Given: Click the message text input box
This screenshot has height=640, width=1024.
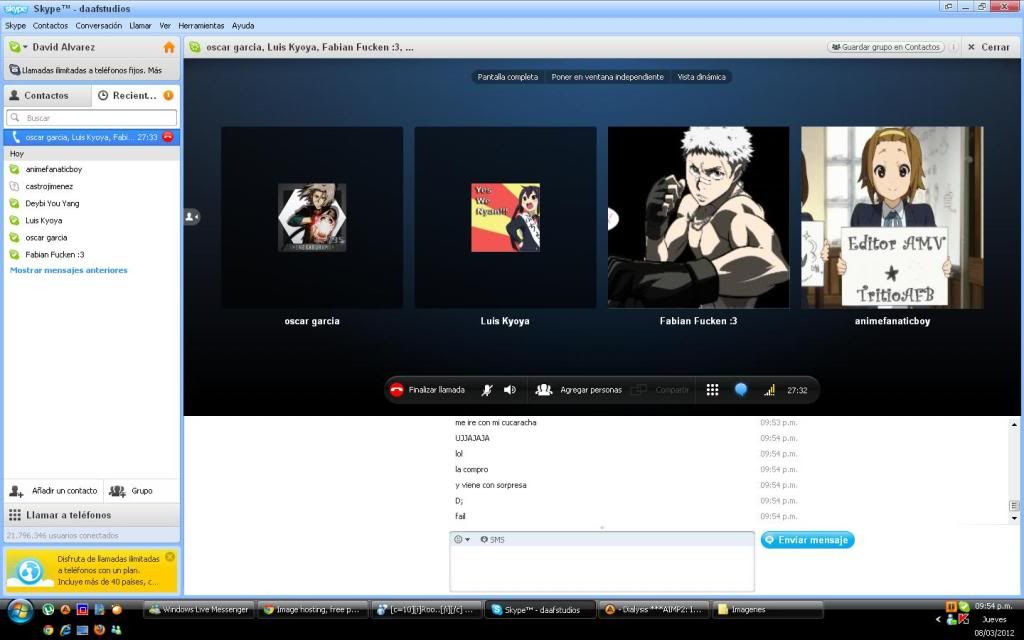Looking at the screenshot, I should pos(601,568).
